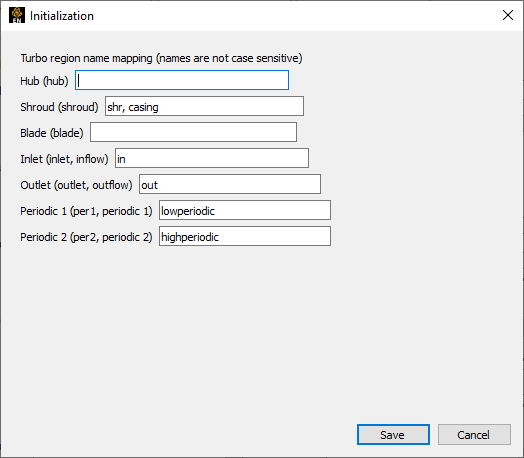Click the Shroud field containing 'shr, casing'
The image size is (524, 458).
click(x=204, y=106)
